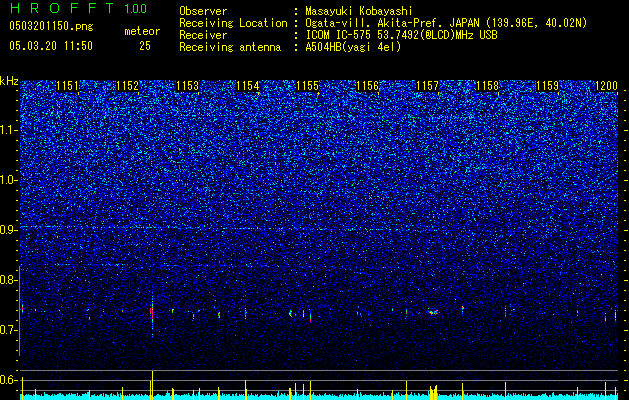Screen dimensions: 629x400
Task: Click the 1156 time marker
Action: tap(367, 86)
